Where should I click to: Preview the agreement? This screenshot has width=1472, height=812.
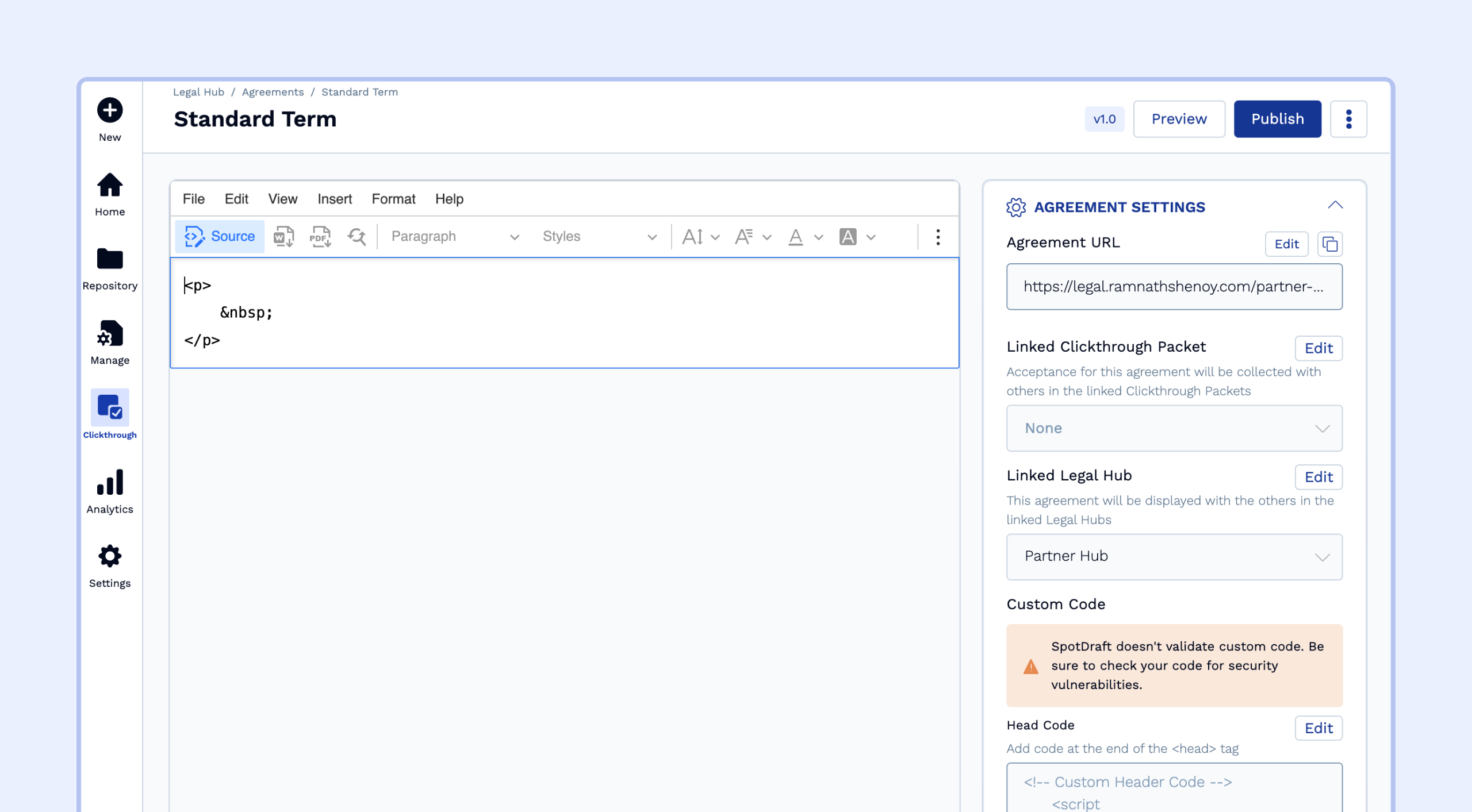[1179, 118]
